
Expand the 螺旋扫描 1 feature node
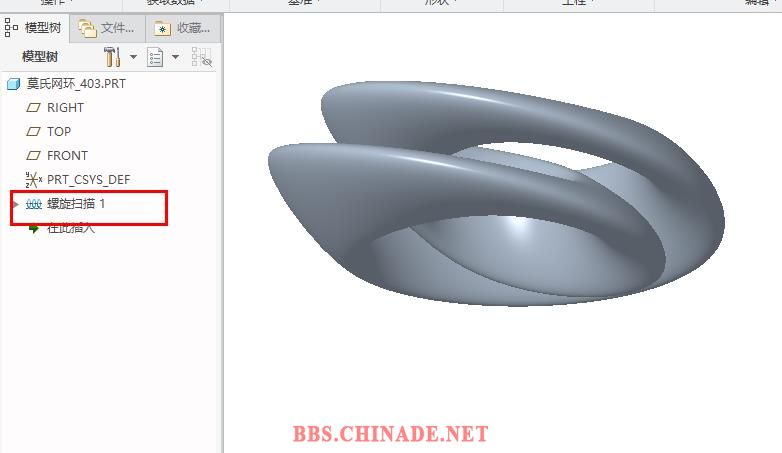point(16,204)
